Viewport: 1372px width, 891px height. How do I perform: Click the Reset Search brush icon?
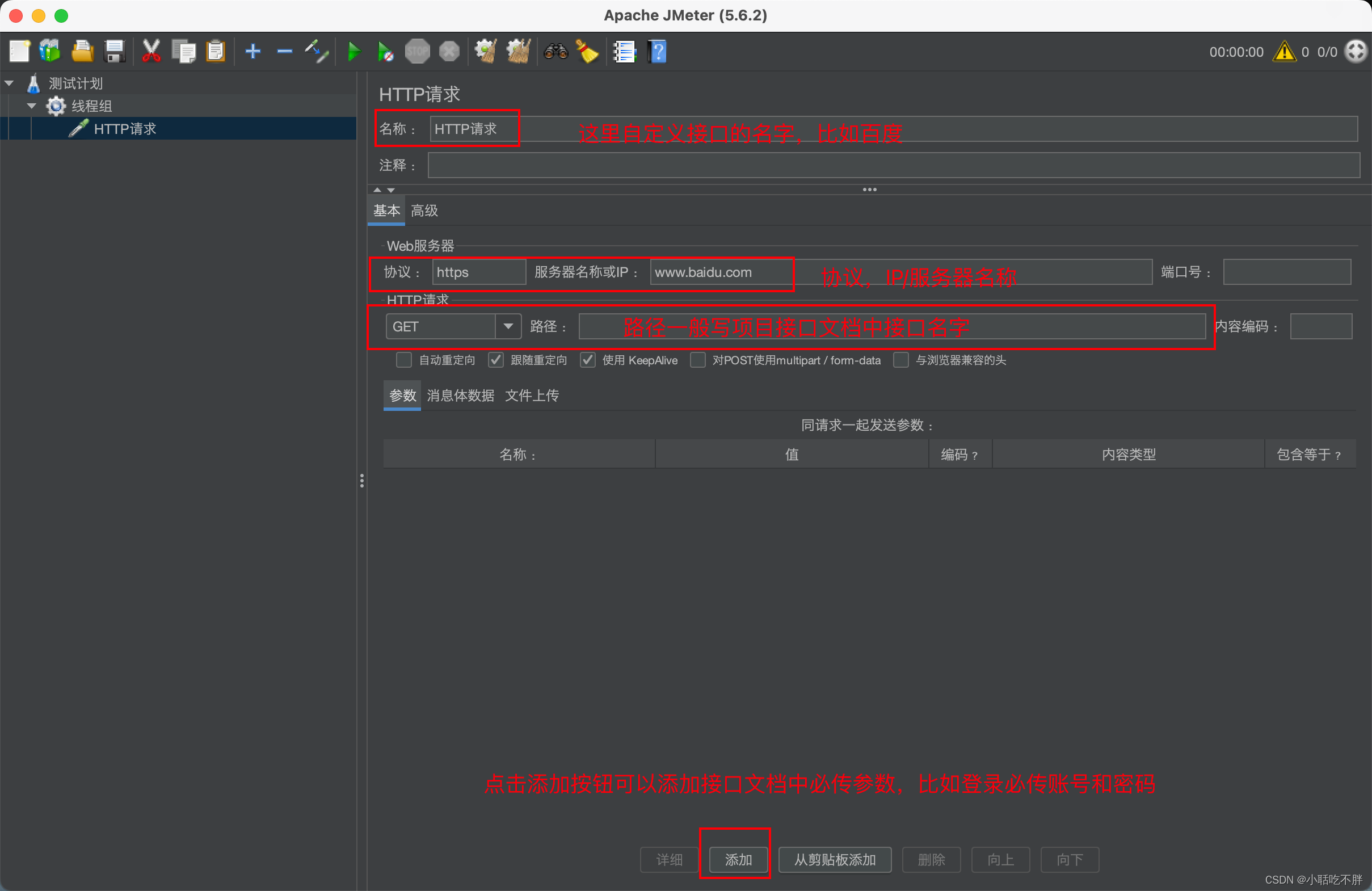pos(587,52)
